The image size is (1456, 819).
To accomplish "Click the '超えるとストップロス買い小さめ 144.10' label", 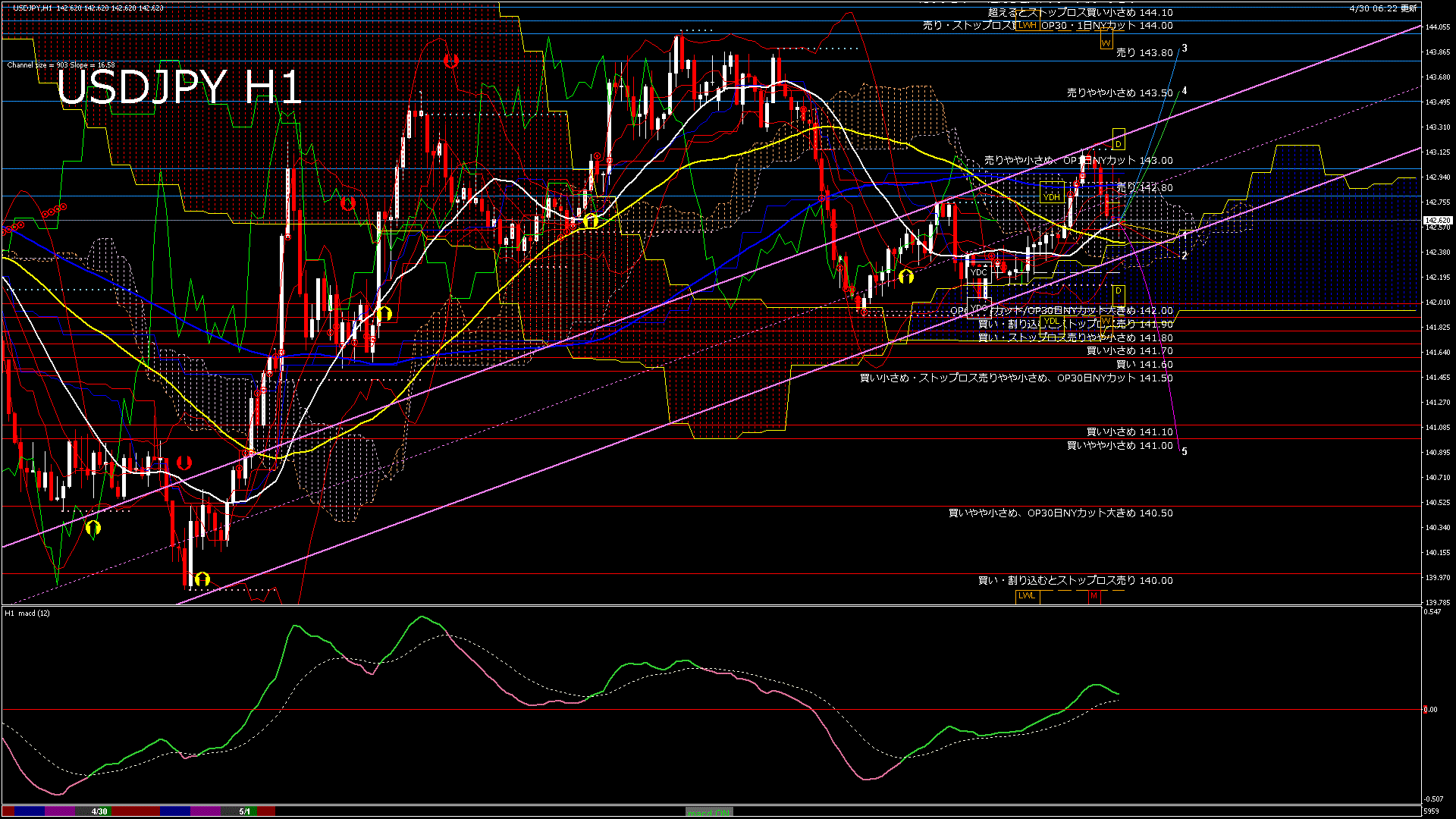I will [1080, 12].
